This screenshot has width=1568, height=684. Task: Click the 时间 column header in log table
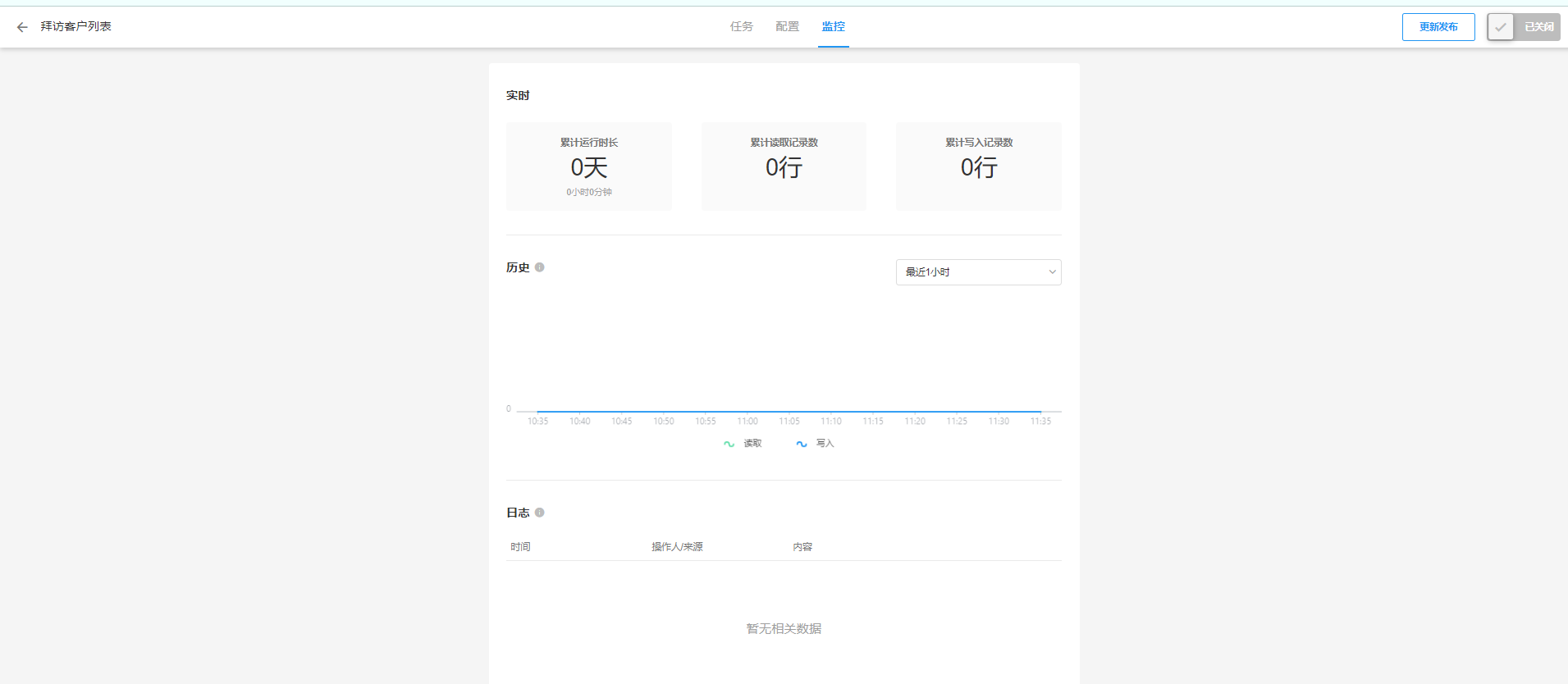(x=520, y=547)
